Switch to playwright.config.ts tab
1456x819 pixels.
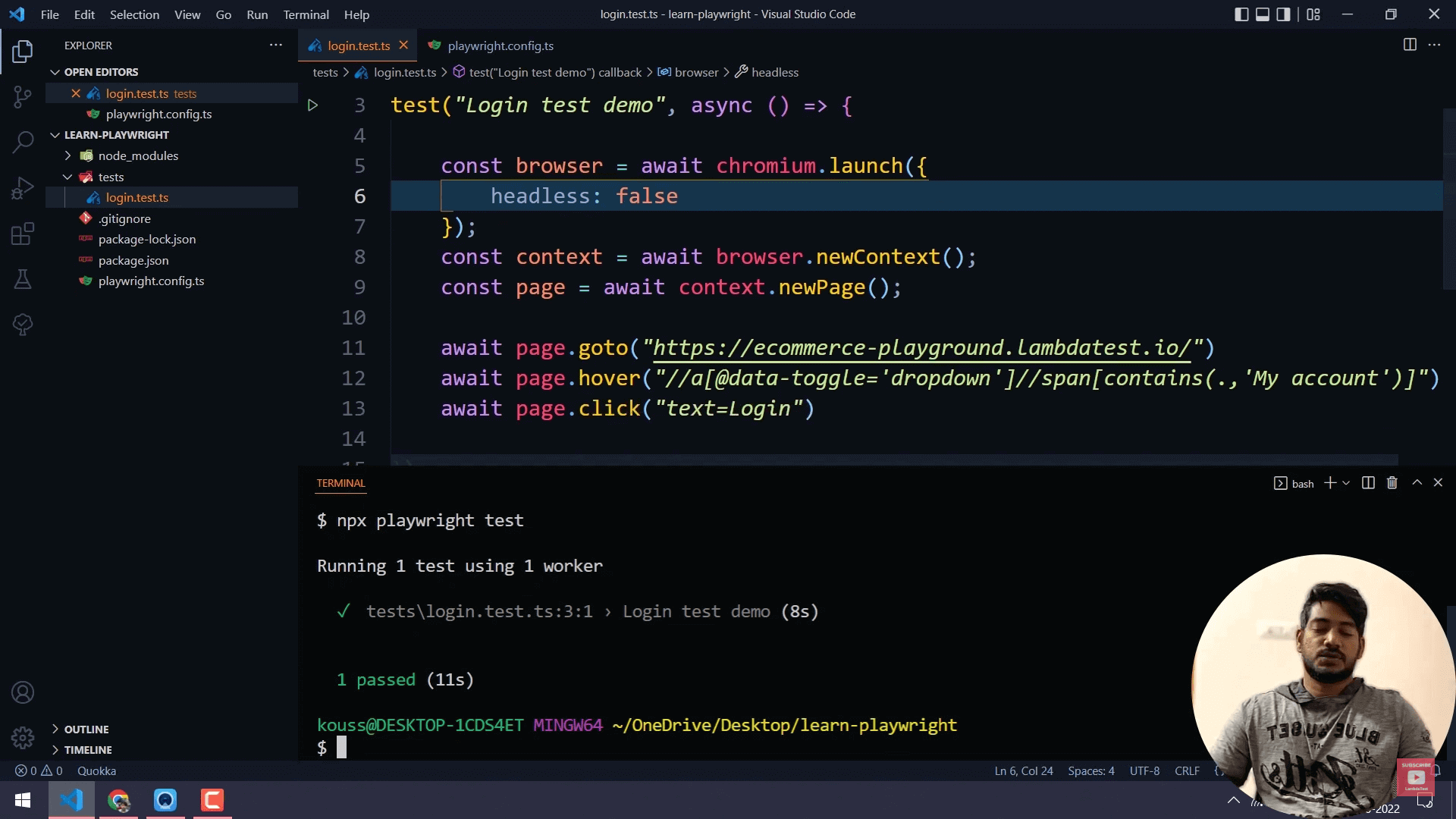[x=500, y=45]
